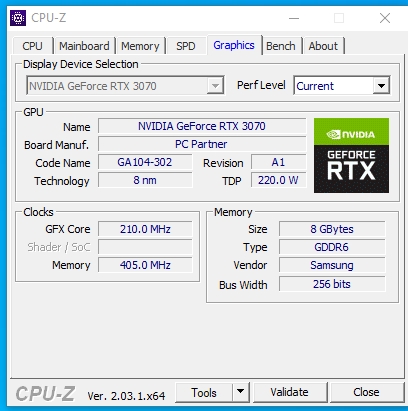Image resolution: width=408 pixels, height=411 pixels.
Task: Select the Graphics tab
Action: [x=234, y=45]
